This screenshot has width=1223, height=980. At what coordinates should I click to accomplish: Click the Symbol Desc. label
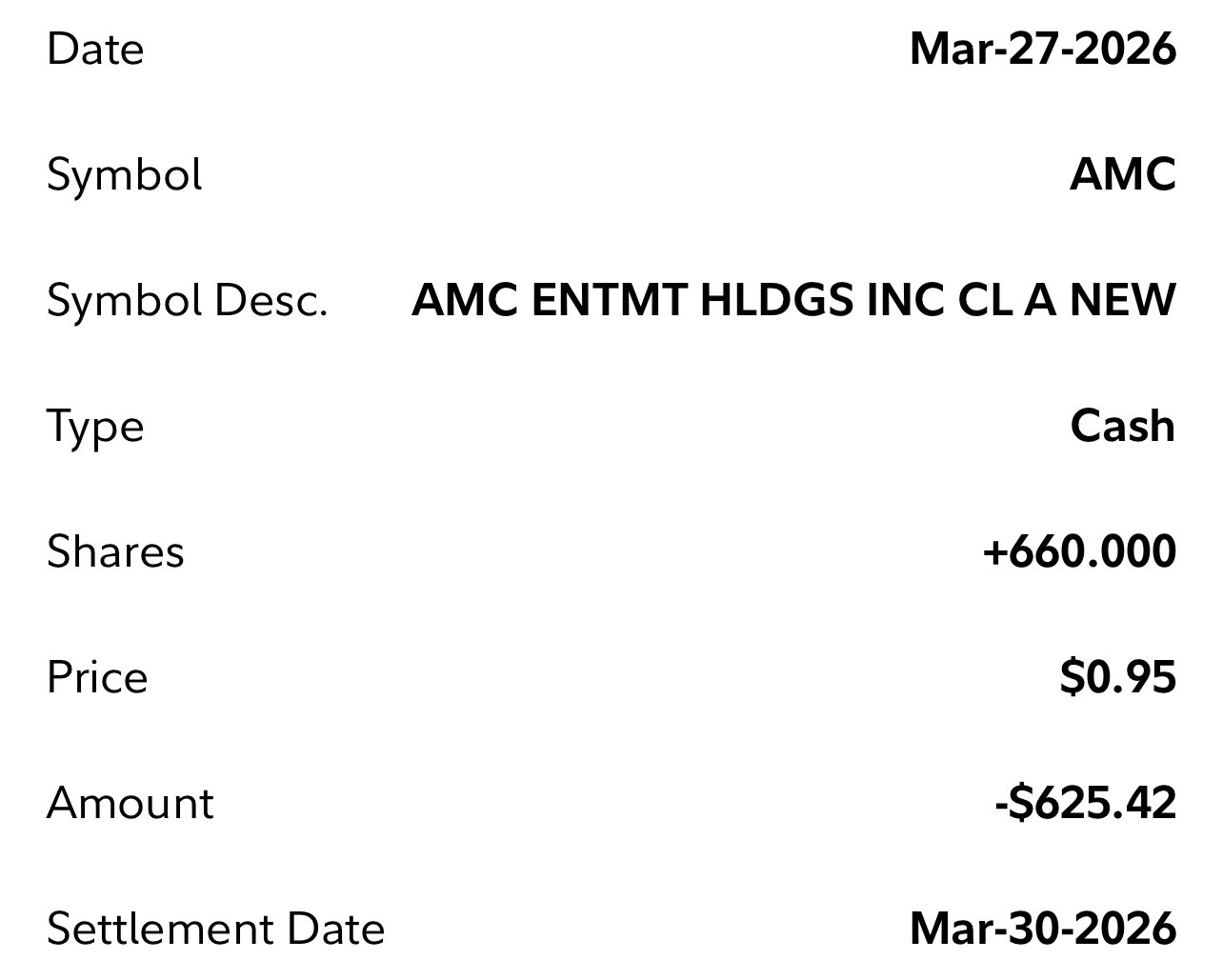pos(187,301)
